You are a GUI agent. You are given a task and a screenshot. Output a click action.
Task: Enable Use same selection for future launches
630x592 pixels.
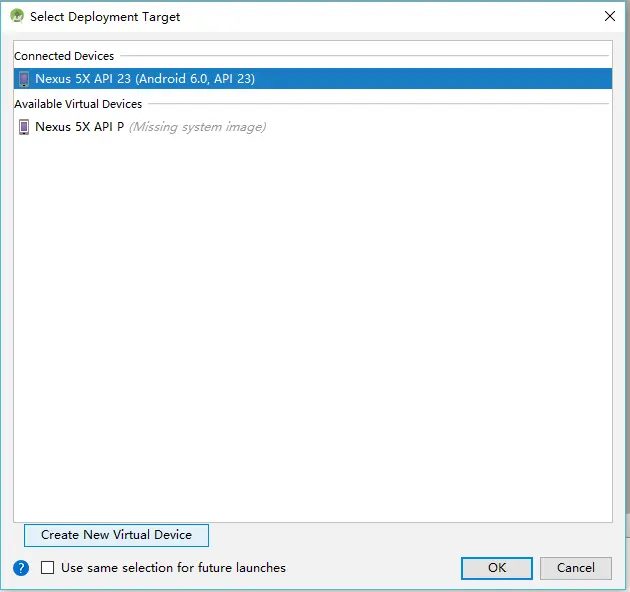click(x=47, y=567)
